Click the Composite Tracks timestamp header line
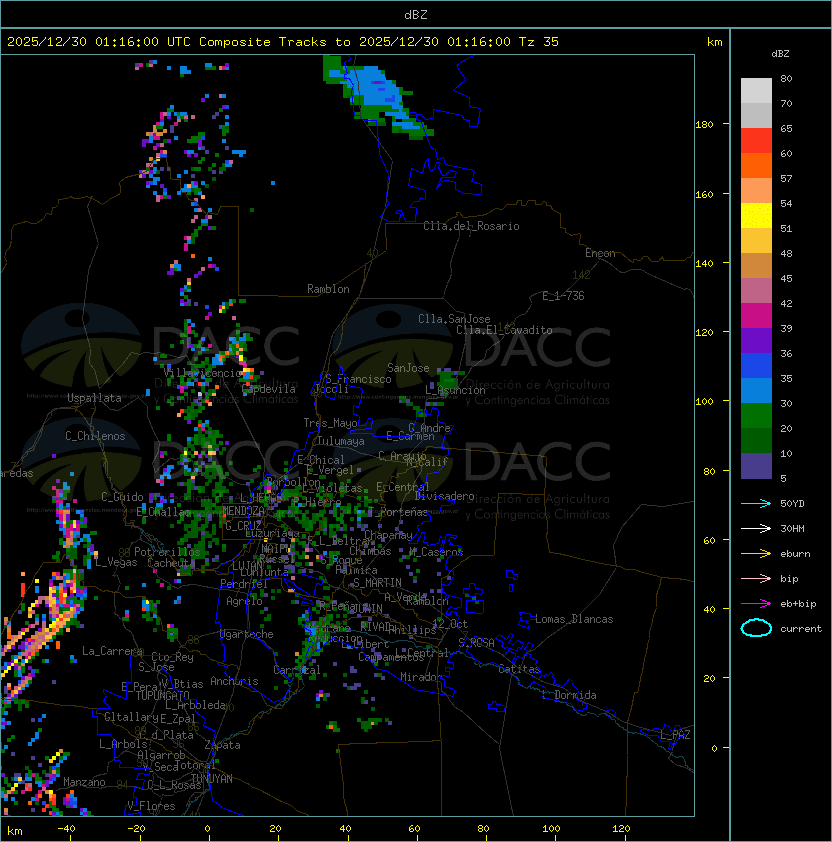The height and width of the screenshot is (842, 832). tap(283, 42)
